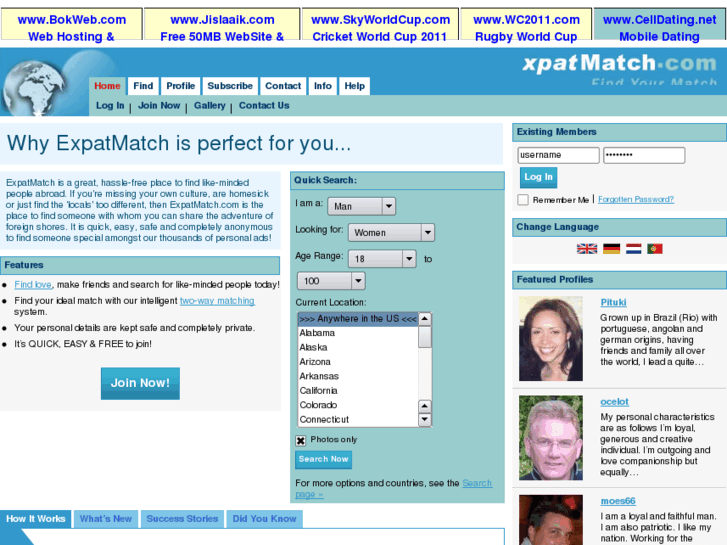
Task: Toggle the Photos only checkbox
Action: [300, 440]
